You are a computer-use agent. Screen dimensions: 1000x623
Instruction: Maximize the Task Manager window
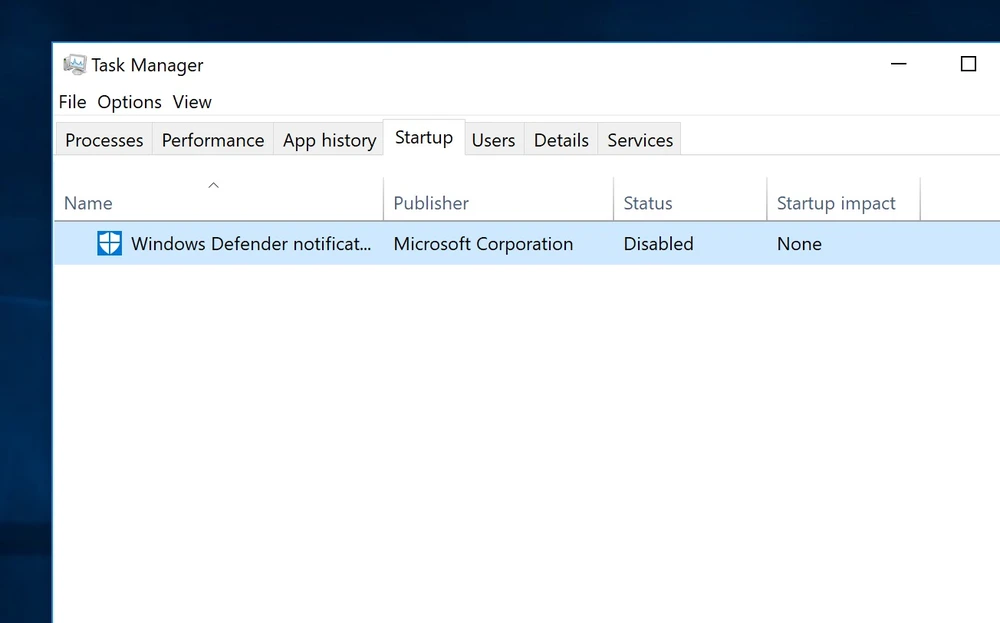tap(968, 64)
